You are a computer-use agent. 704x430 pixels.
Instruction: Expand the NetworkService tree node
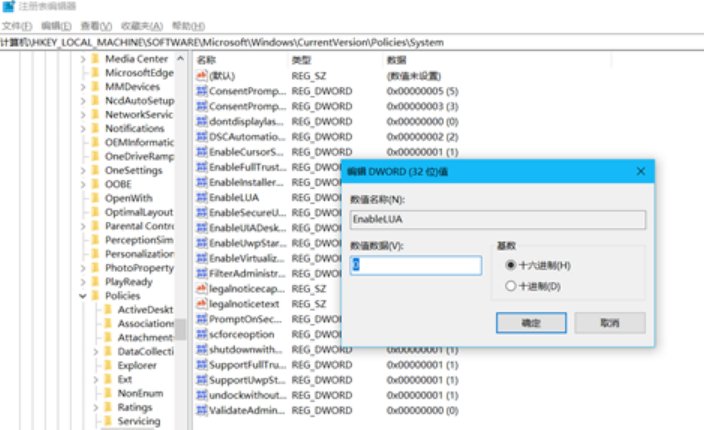click(x=83, y=114)
